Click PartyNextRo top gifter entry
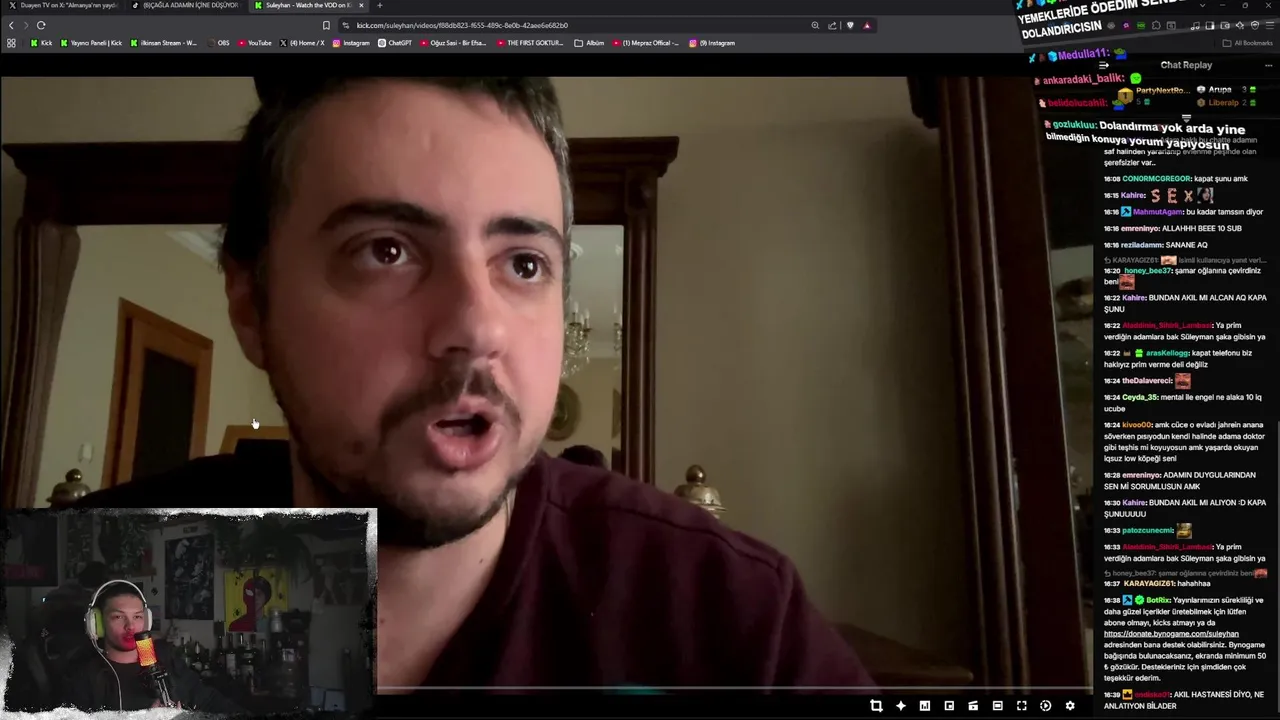Viewport: 1280px width, 720px height. tap(1153, 94)
